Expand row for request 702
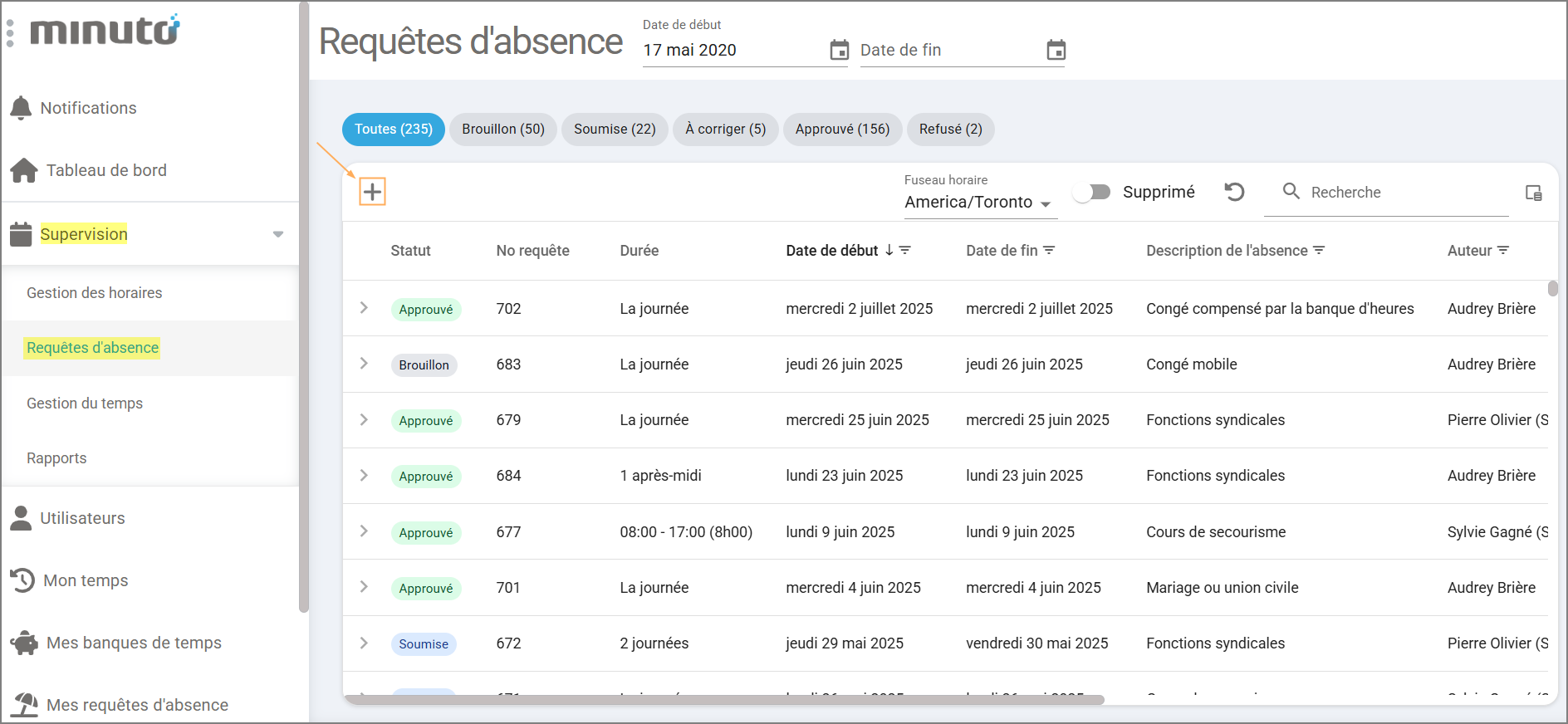This screenshot has height=724, width=1568. pyautogui.click(x=364, y=308)
